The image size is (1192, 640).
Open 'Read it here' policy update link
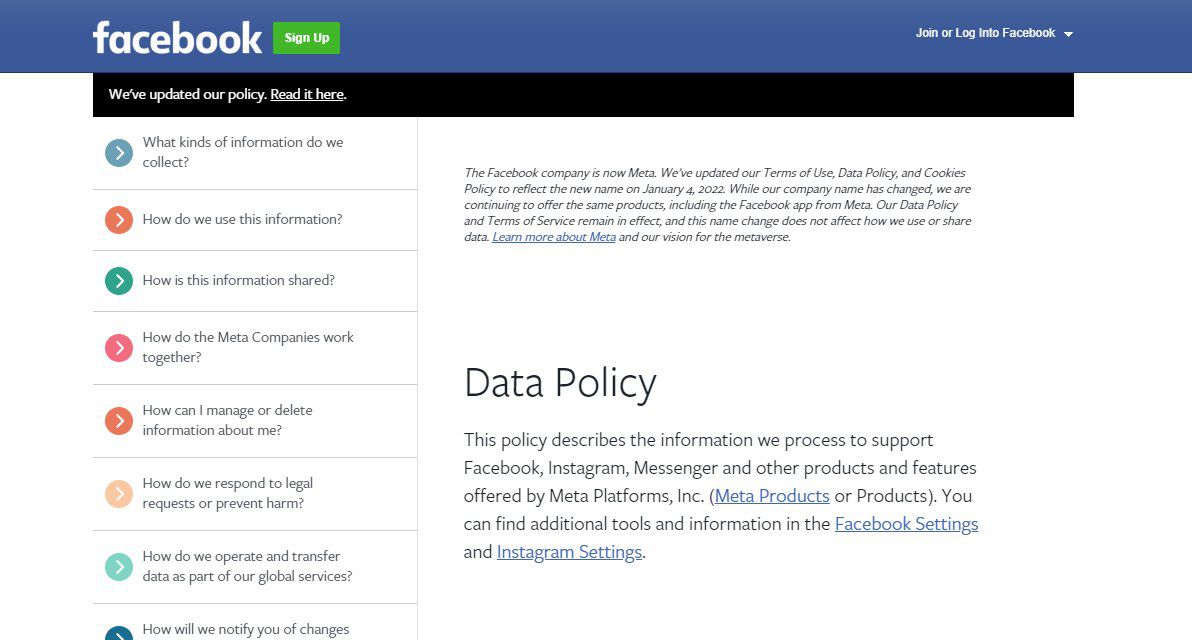coord(306,95)
